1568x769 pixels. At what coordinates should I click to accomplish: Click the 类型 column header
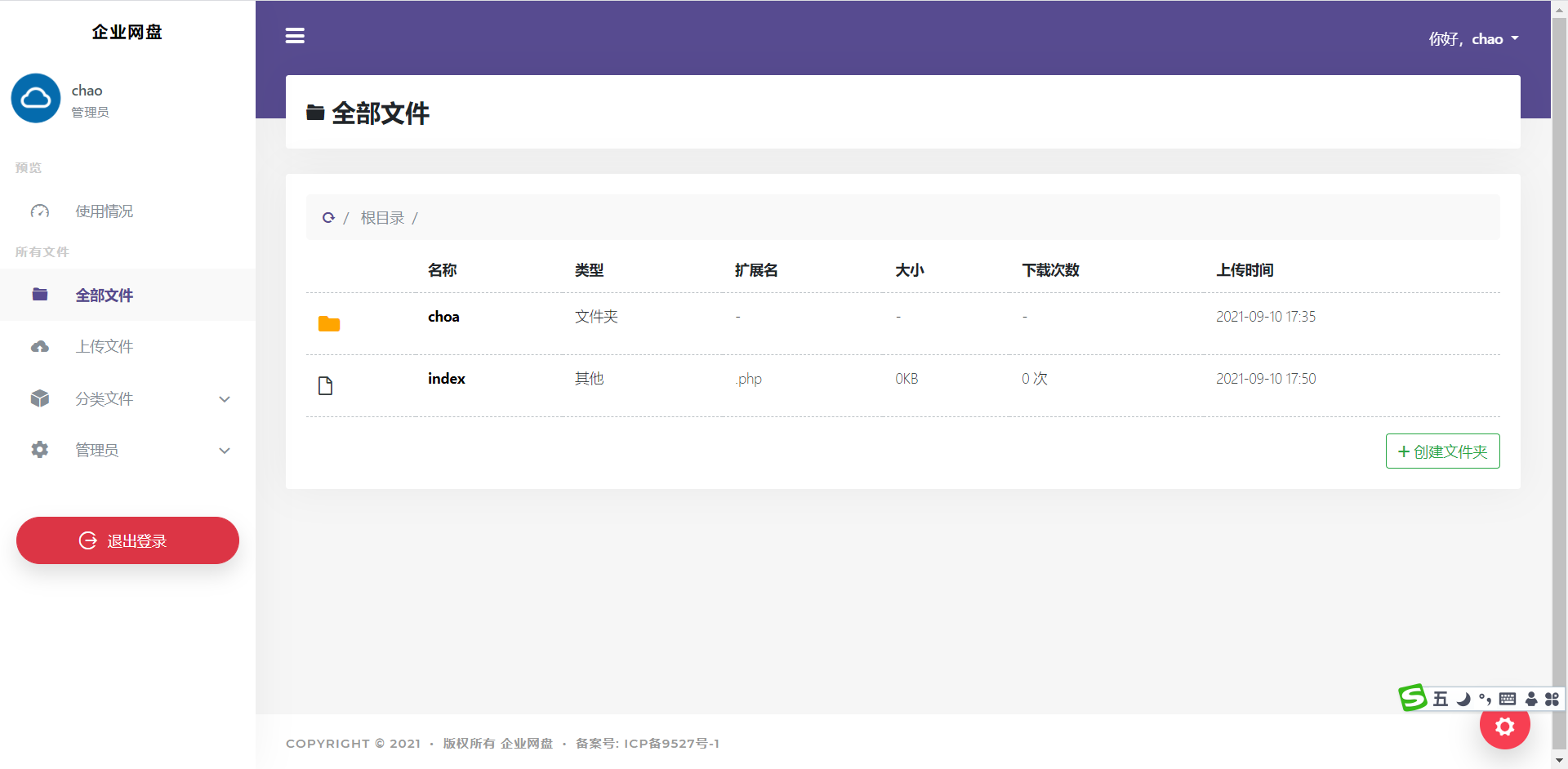click(x=590, y=270)
